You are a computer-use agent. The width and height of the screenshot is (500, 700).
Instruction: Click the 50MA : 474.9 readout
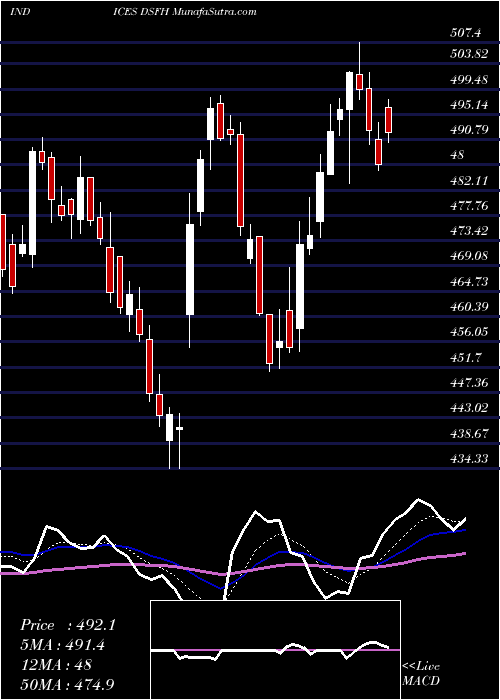click(68, 684)
